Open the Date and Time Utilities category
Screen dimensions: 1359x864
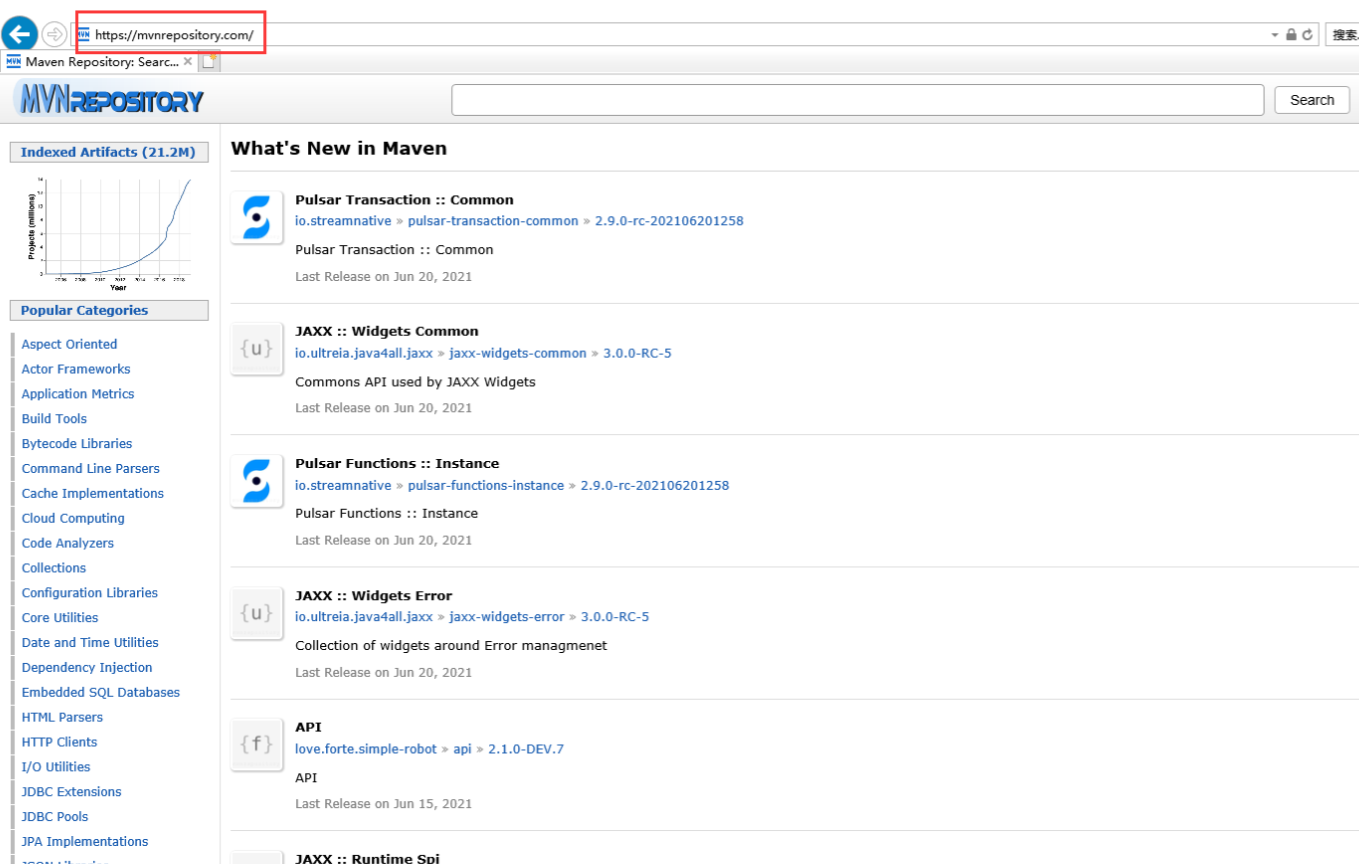[90, 643]
